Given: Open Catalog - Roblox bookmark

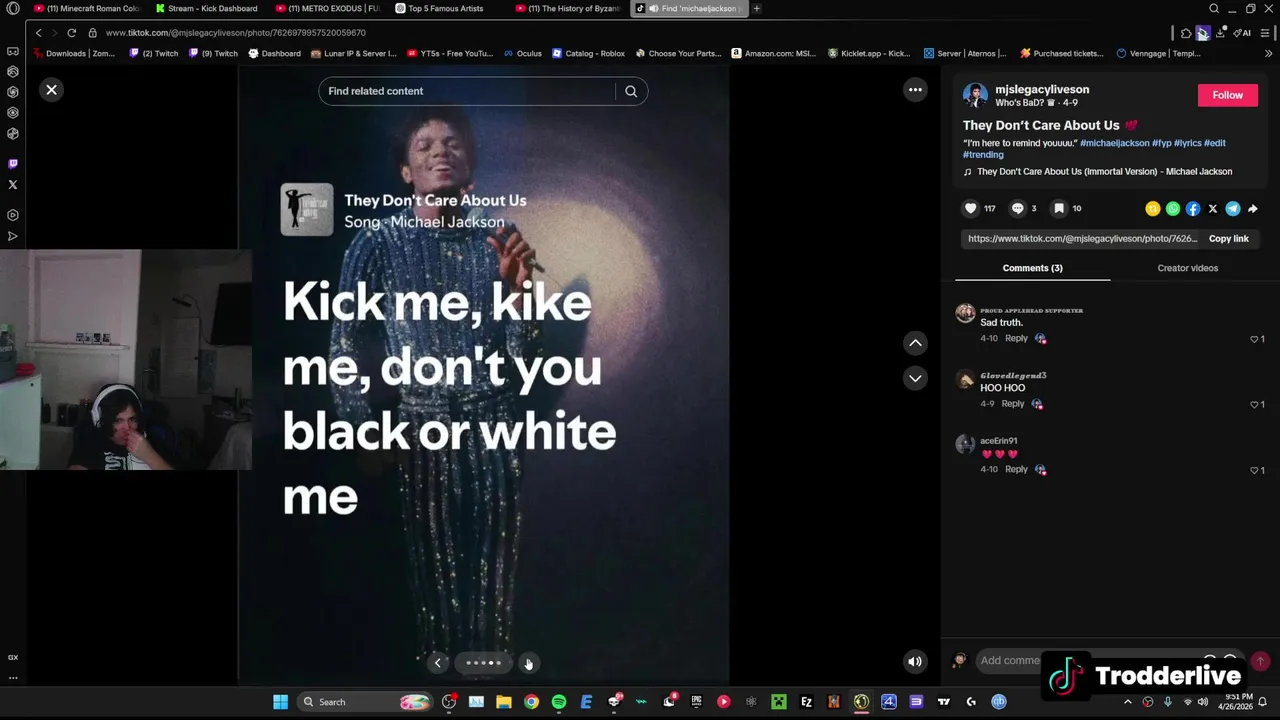Looking at the screenshot, I should [588, 53].
